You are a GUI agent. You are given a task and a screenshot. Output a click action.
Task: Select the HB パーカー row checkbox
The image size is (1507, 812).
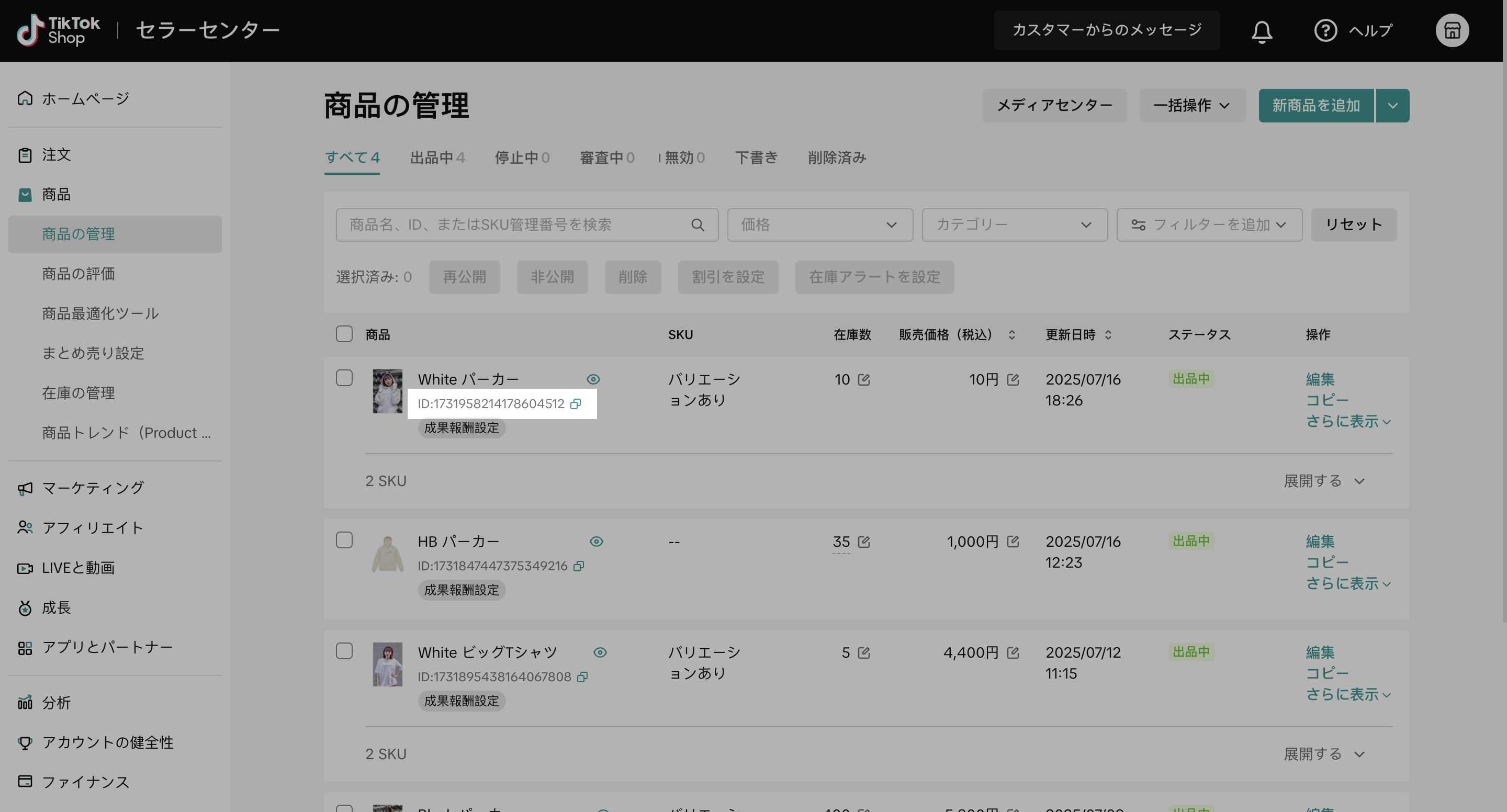(x=344, y=540)
